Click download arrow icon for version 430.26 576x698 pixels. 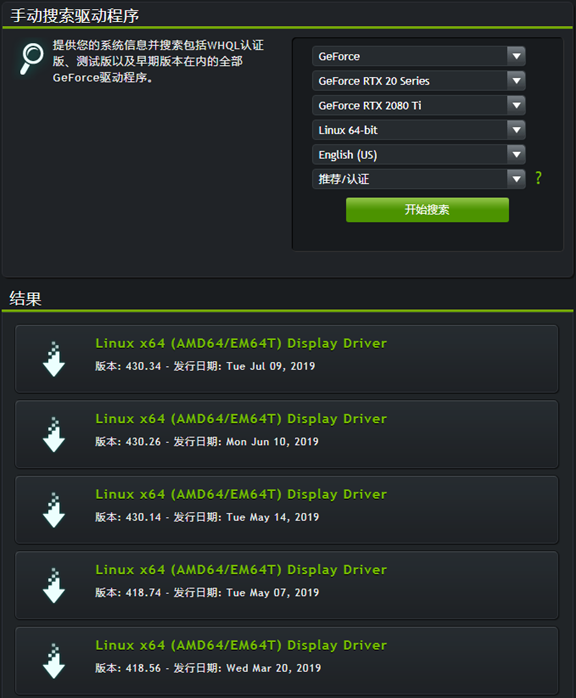[54, 434]
